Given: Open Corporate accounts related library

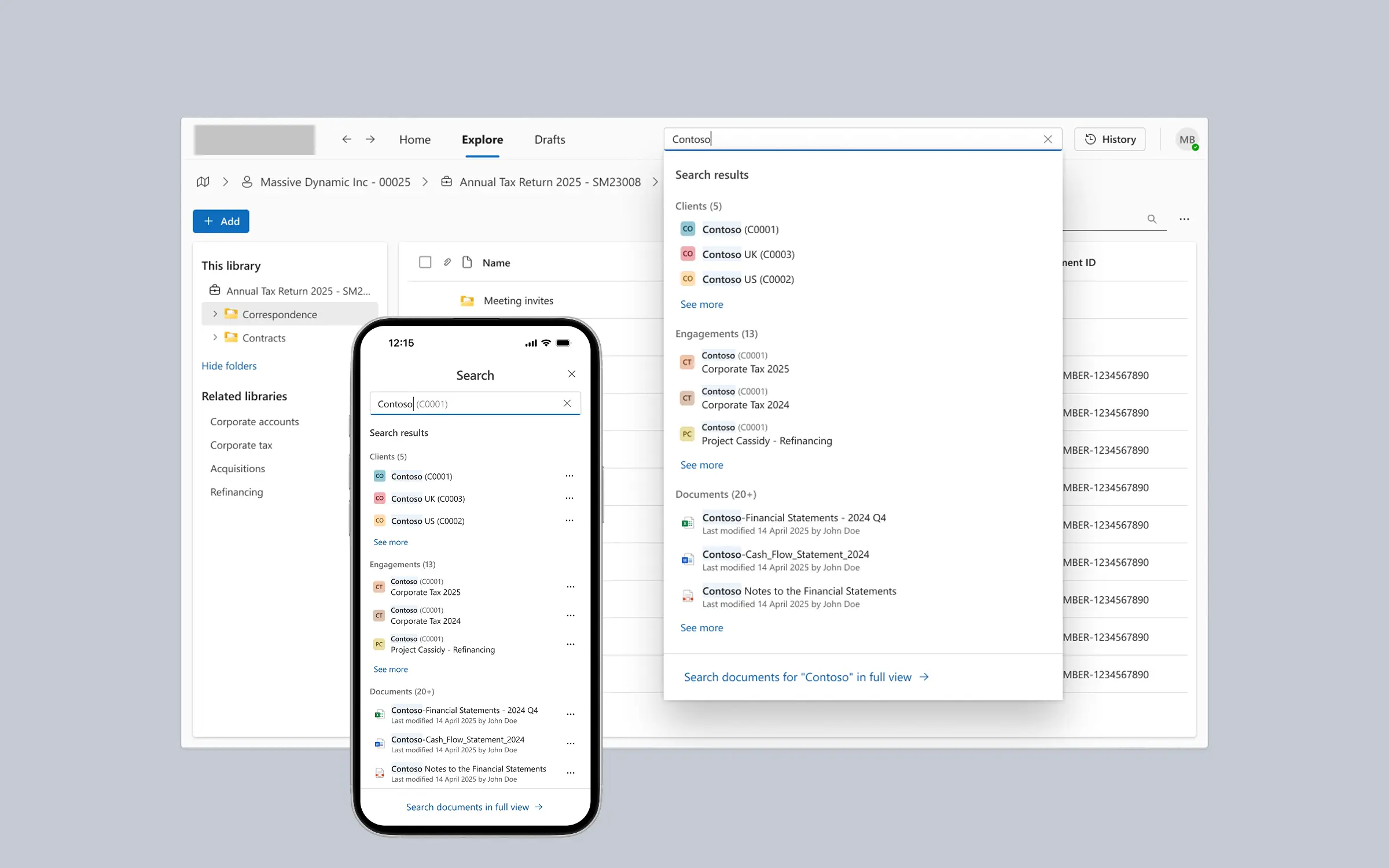Looking at the screenshot, I should coord(254,421).
